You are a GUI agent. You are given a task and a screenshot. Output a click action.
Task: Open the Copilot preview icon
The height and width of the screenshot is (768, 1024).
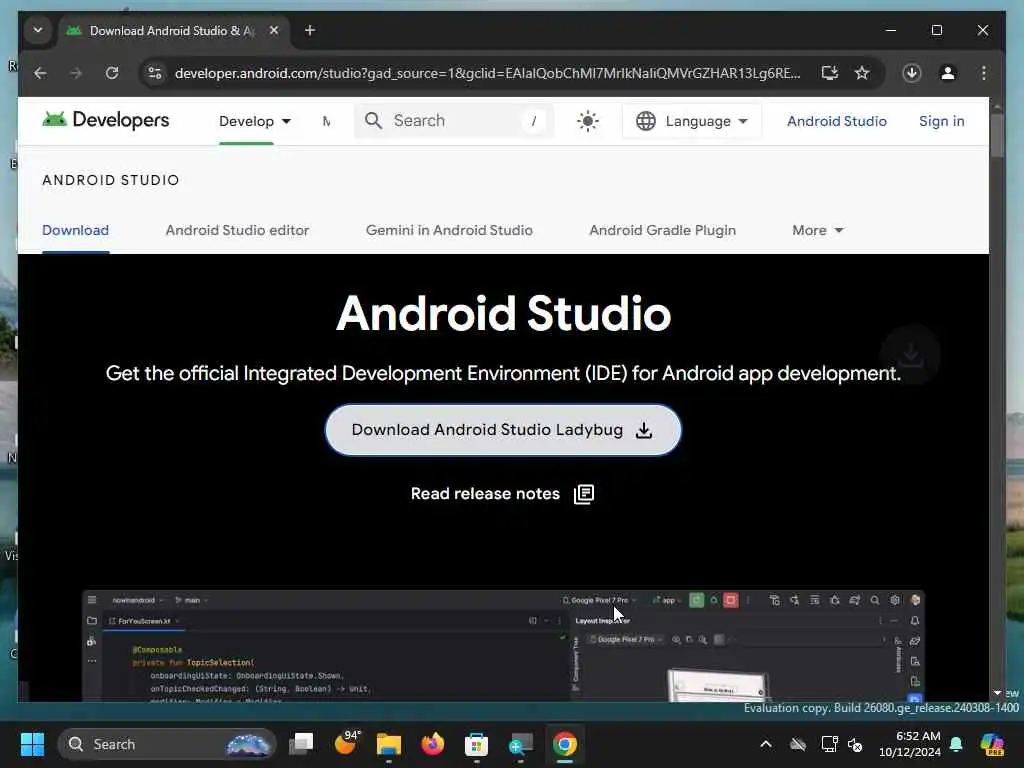[x=992, y=744]
